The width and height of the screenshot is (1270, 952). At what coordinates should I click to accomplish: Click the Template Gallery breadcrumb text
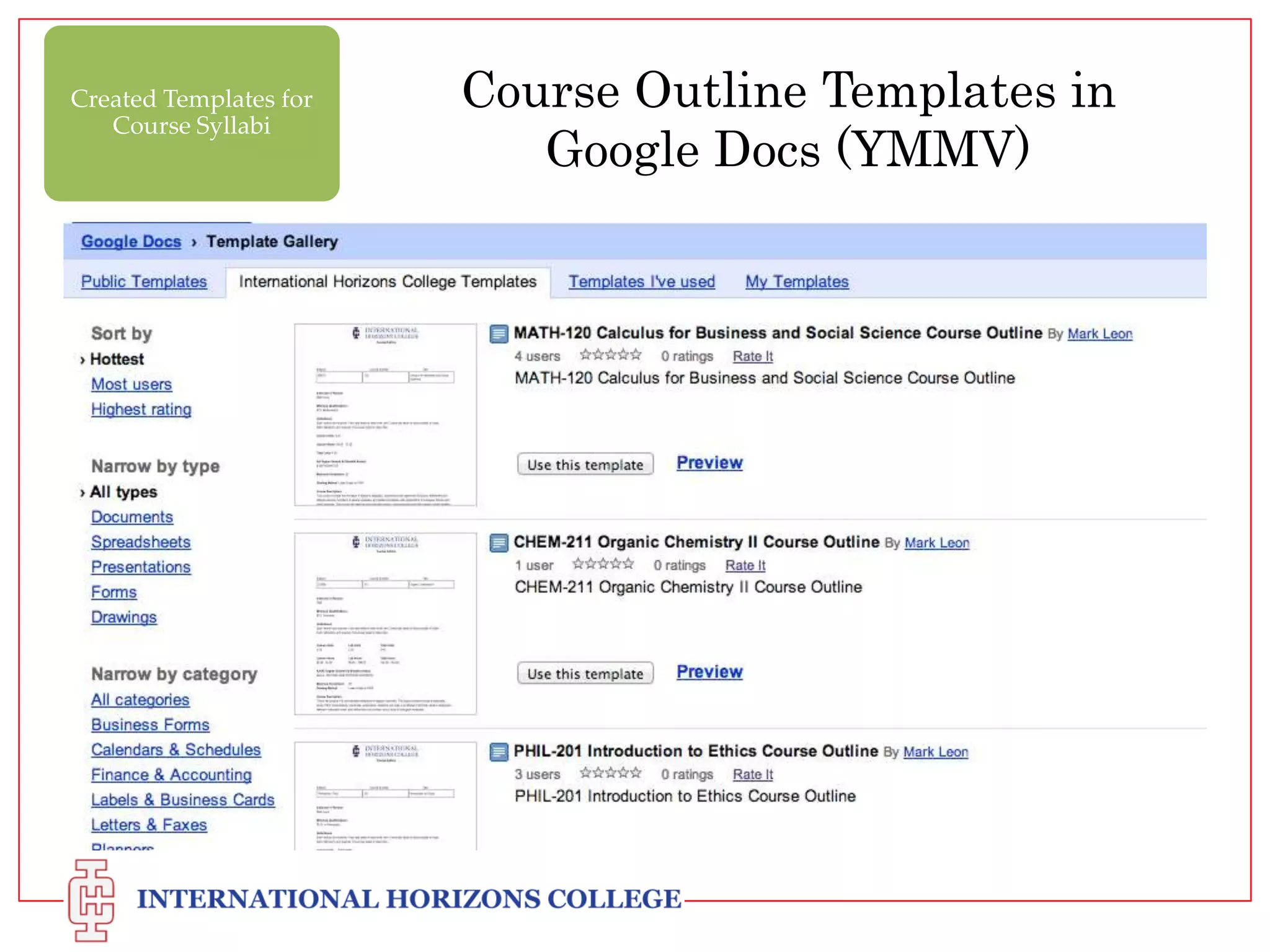tap(272, 242)
